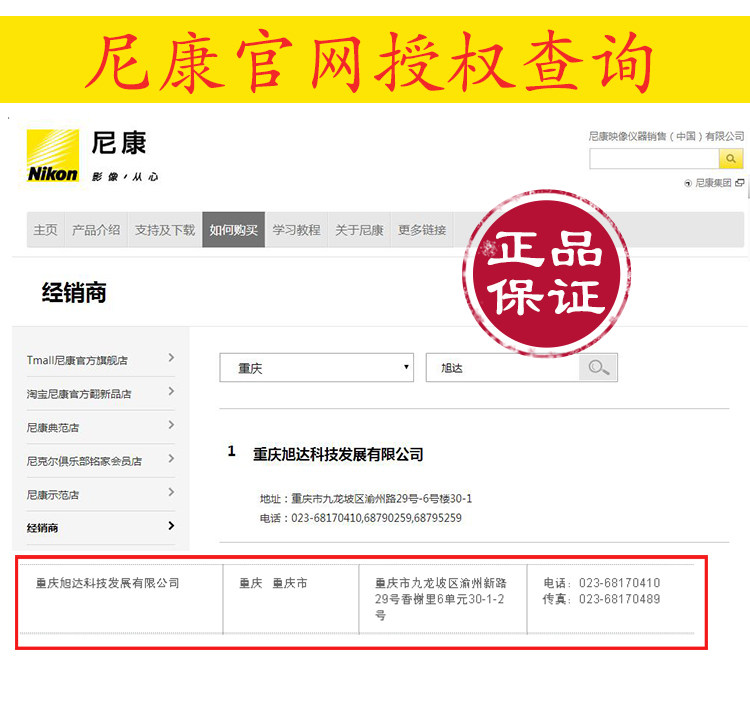Click arrow next to 经销商 sidebar item
Image resolution: width=750 pixels, height=705 pixels.
click(171, 526)
